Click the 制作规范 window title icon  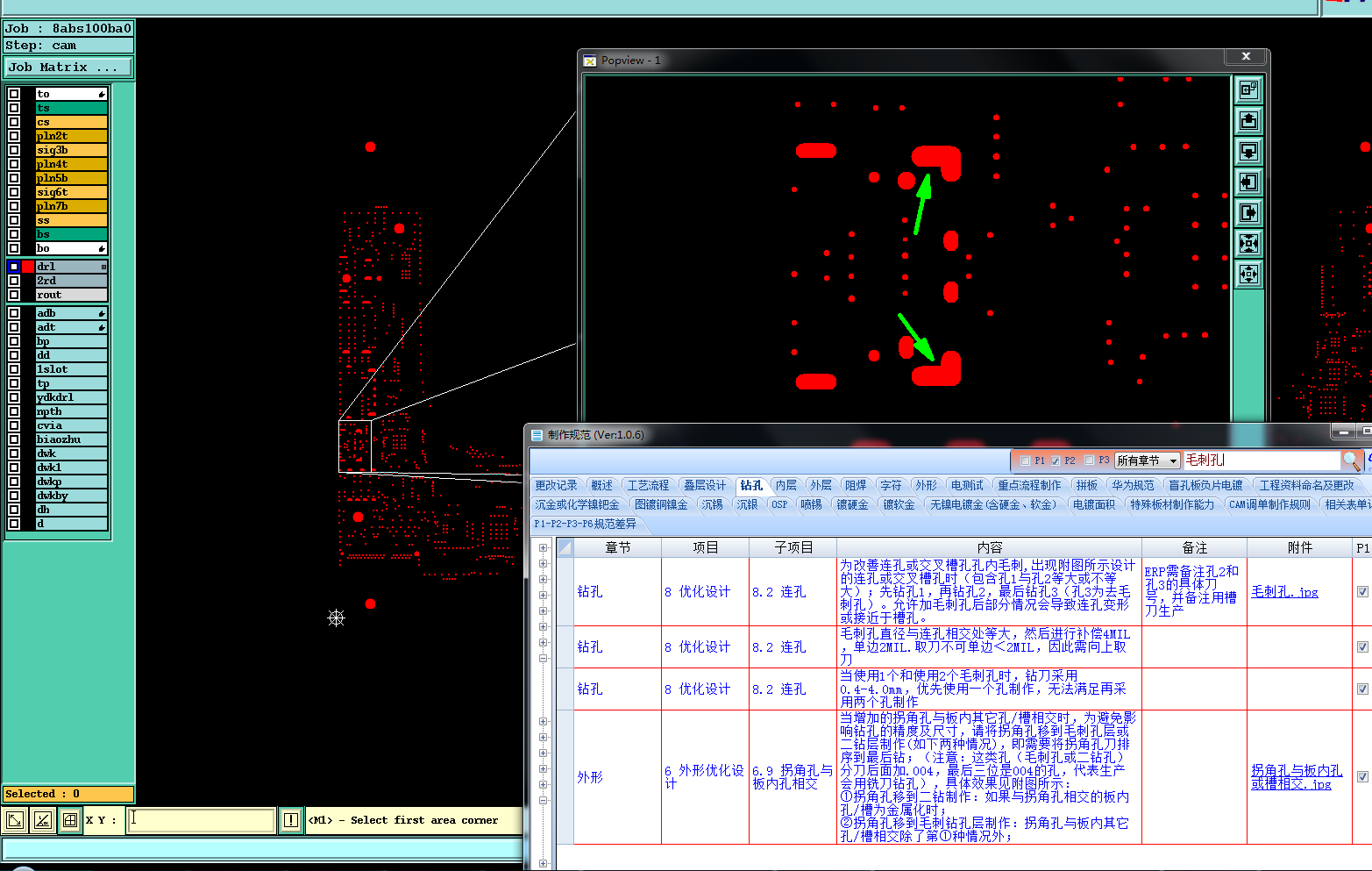tap(537, 435)
